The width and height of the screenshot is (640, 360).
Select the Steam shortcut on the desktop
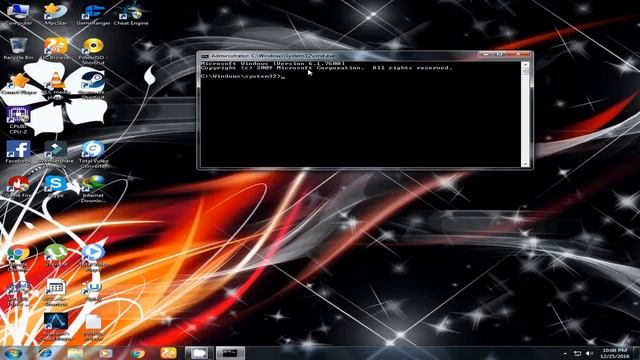[x=93, y=86]
